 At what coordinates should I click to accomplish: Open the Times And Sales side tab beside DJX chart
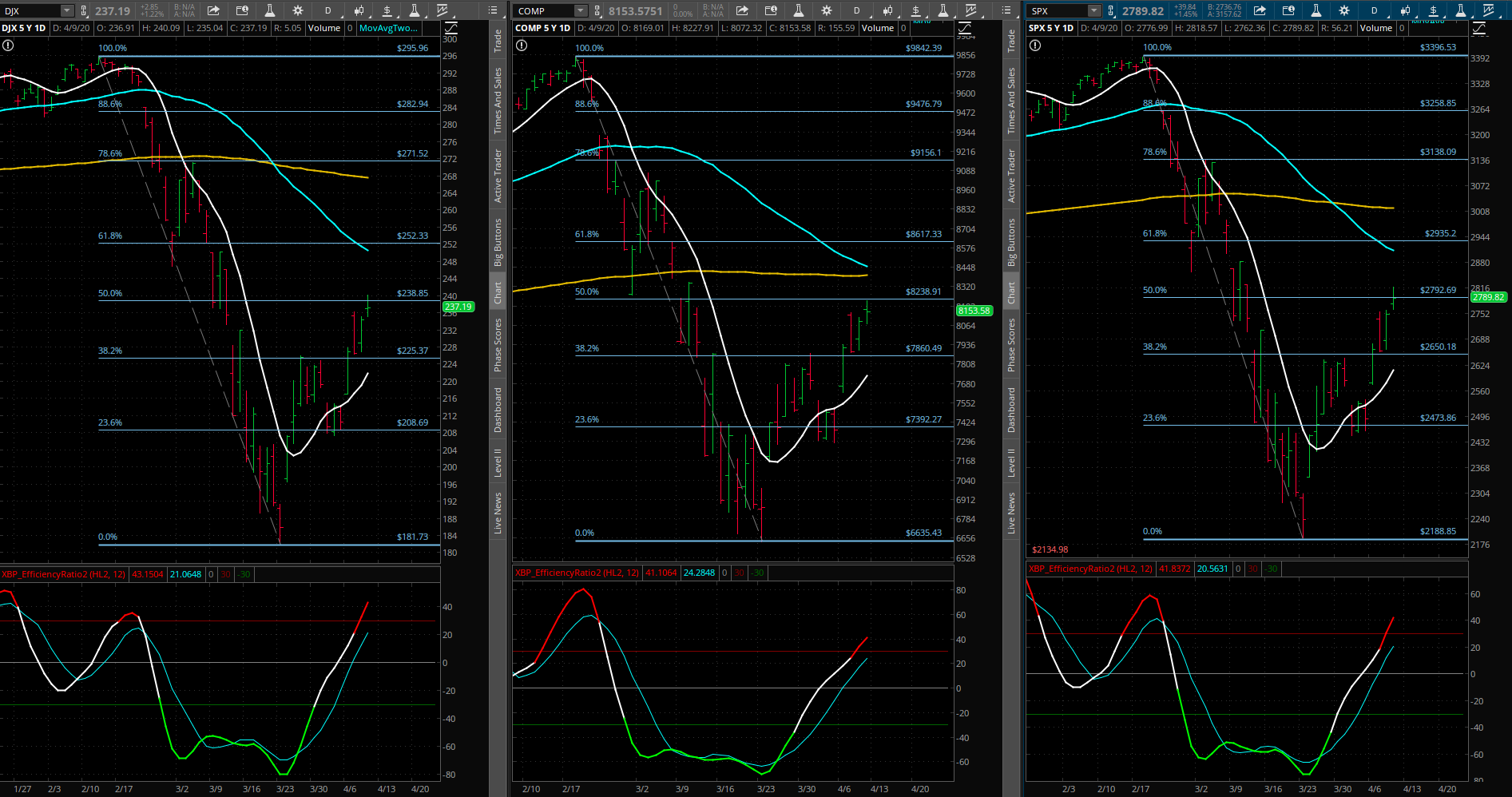pos(498,100)
